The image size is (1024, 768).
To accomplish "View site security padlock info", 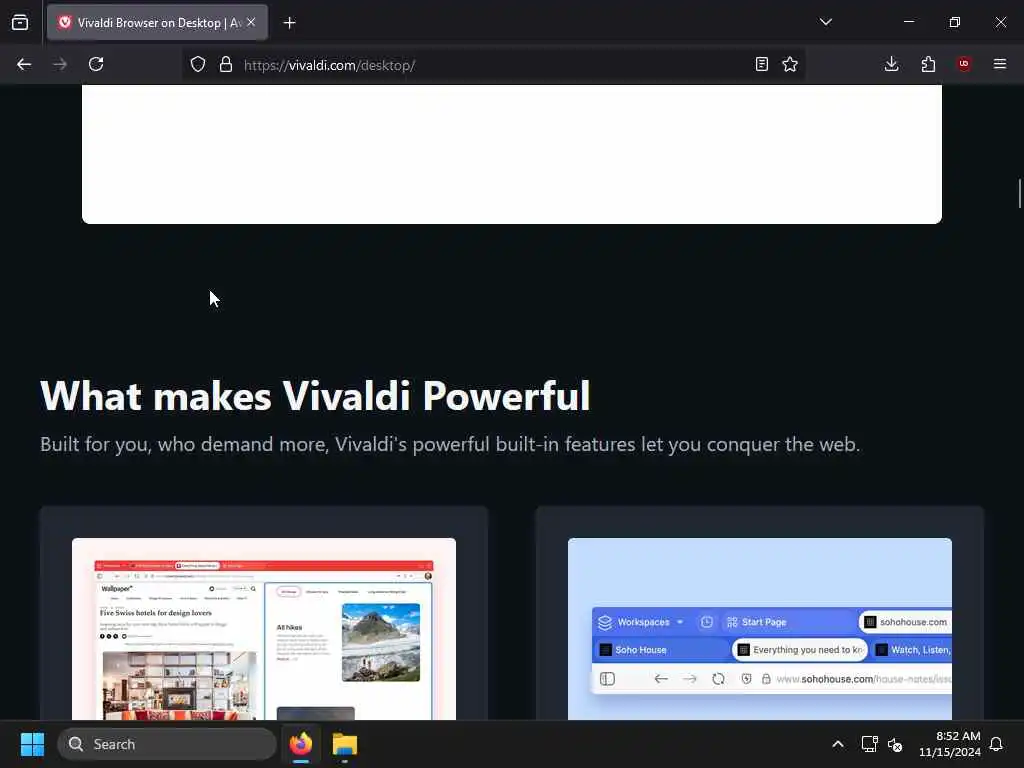I will 226,64.
